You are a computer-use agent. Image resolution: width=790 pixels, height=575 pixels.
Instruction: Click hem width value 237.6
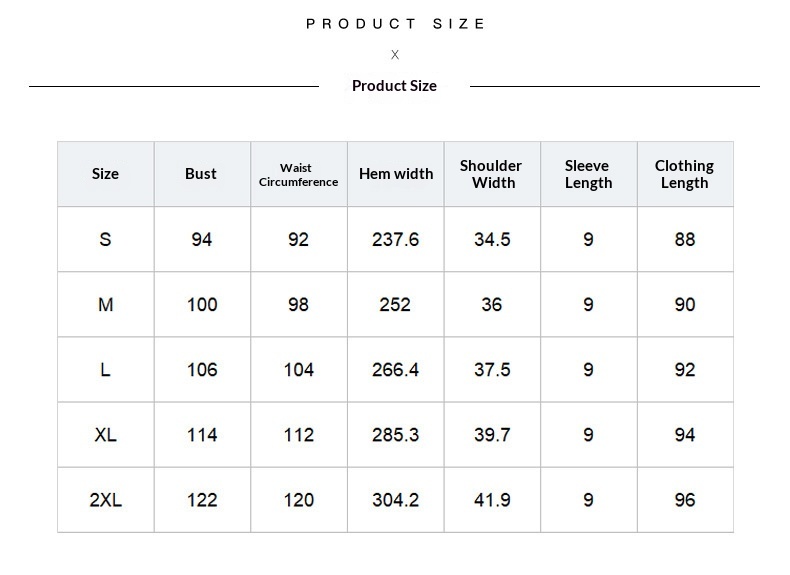tap(396, 239)
